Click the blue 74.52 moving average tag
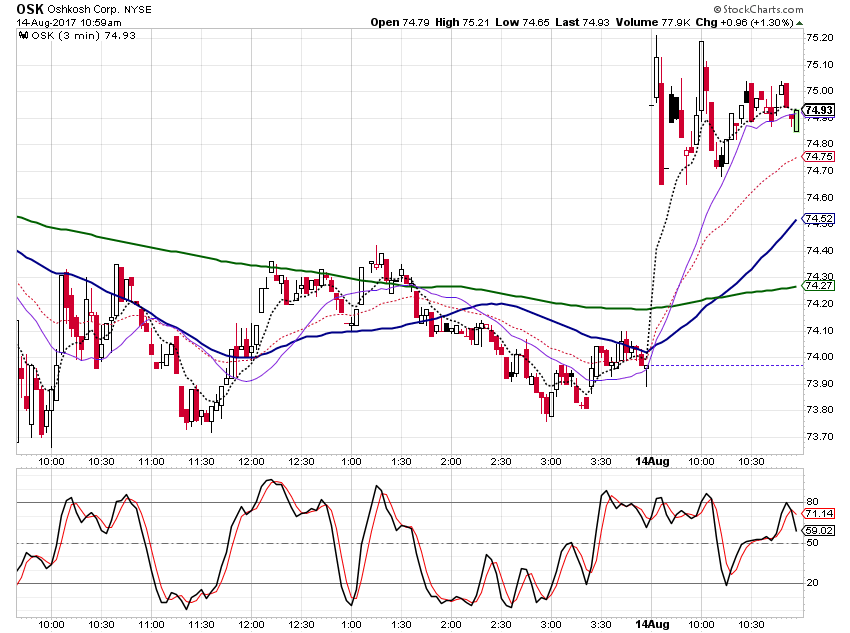 (x=819, y=219)
